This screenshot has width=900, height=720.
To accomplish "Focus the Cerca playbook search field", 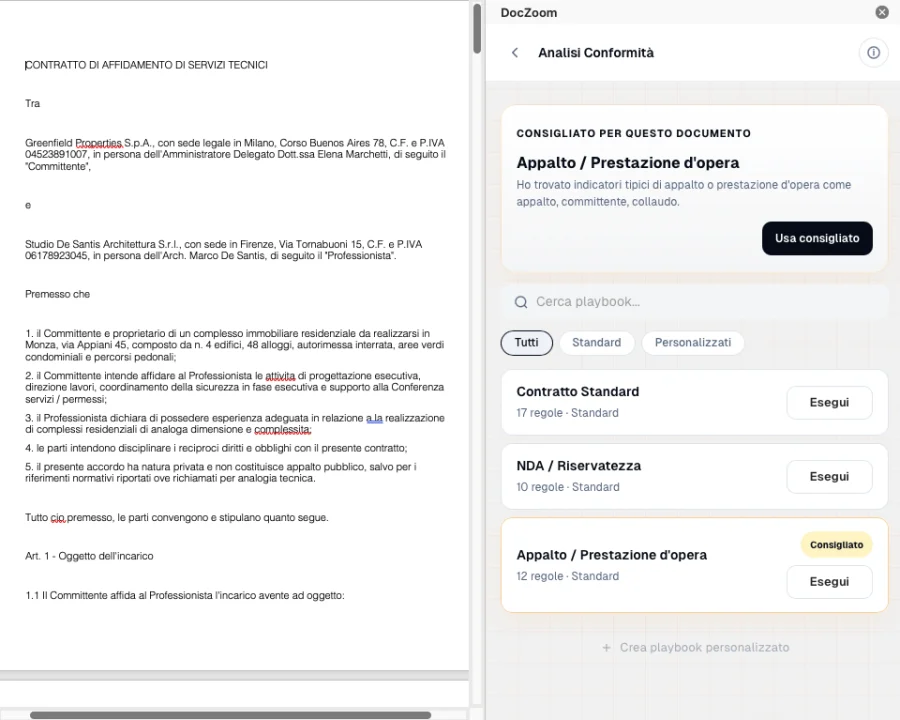I will (x=695, y=301).
